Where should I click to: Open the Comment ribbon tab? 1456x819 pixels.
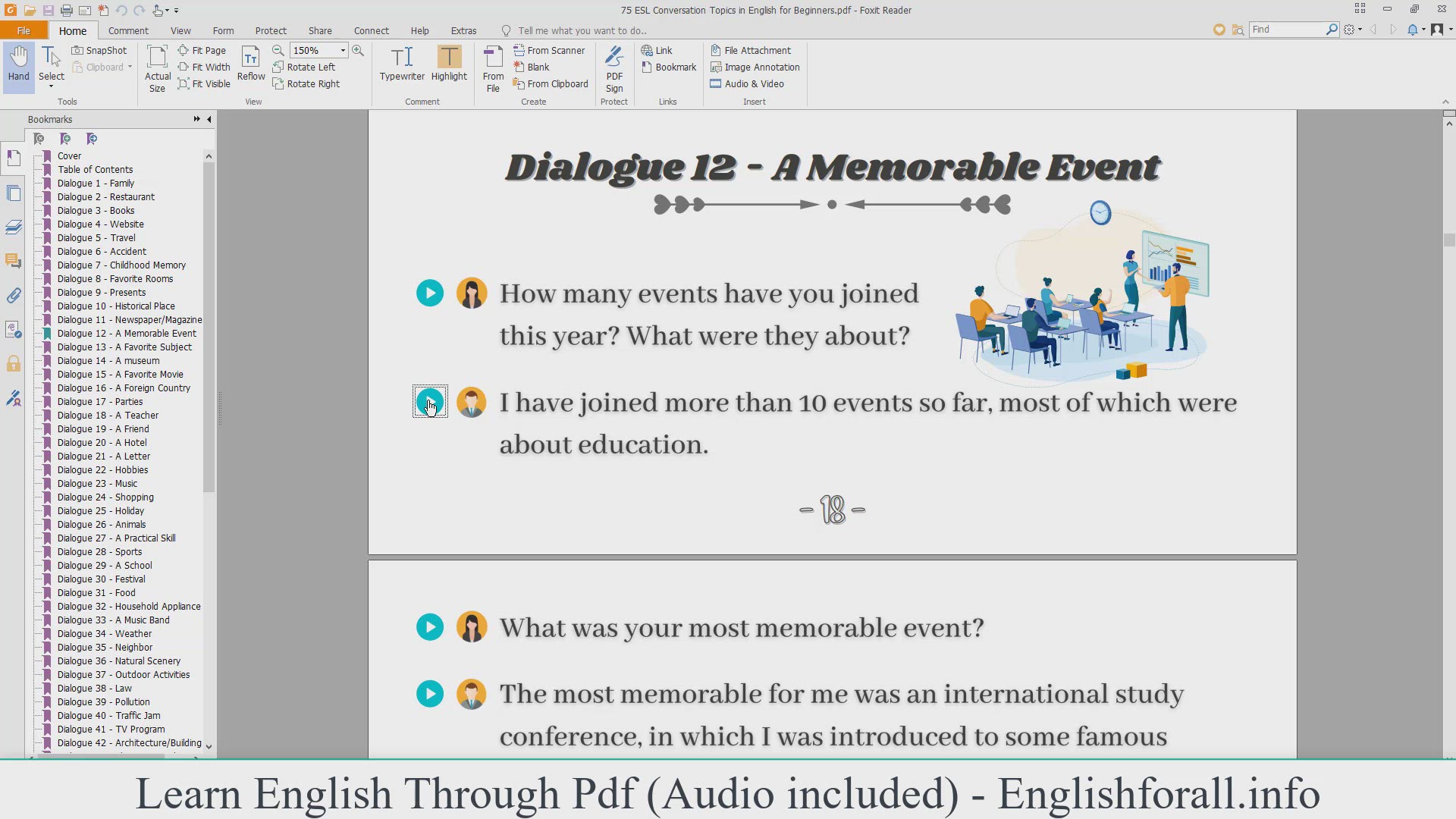[x=128, y=30]
